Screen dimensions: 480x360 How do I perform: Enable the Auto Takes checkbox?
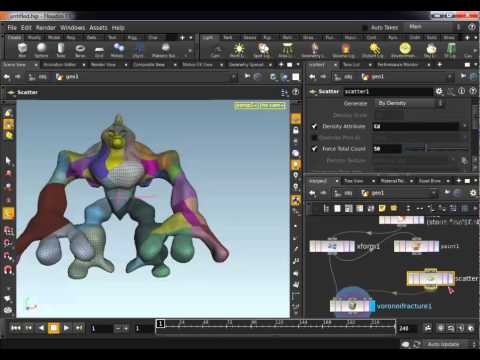365,28
